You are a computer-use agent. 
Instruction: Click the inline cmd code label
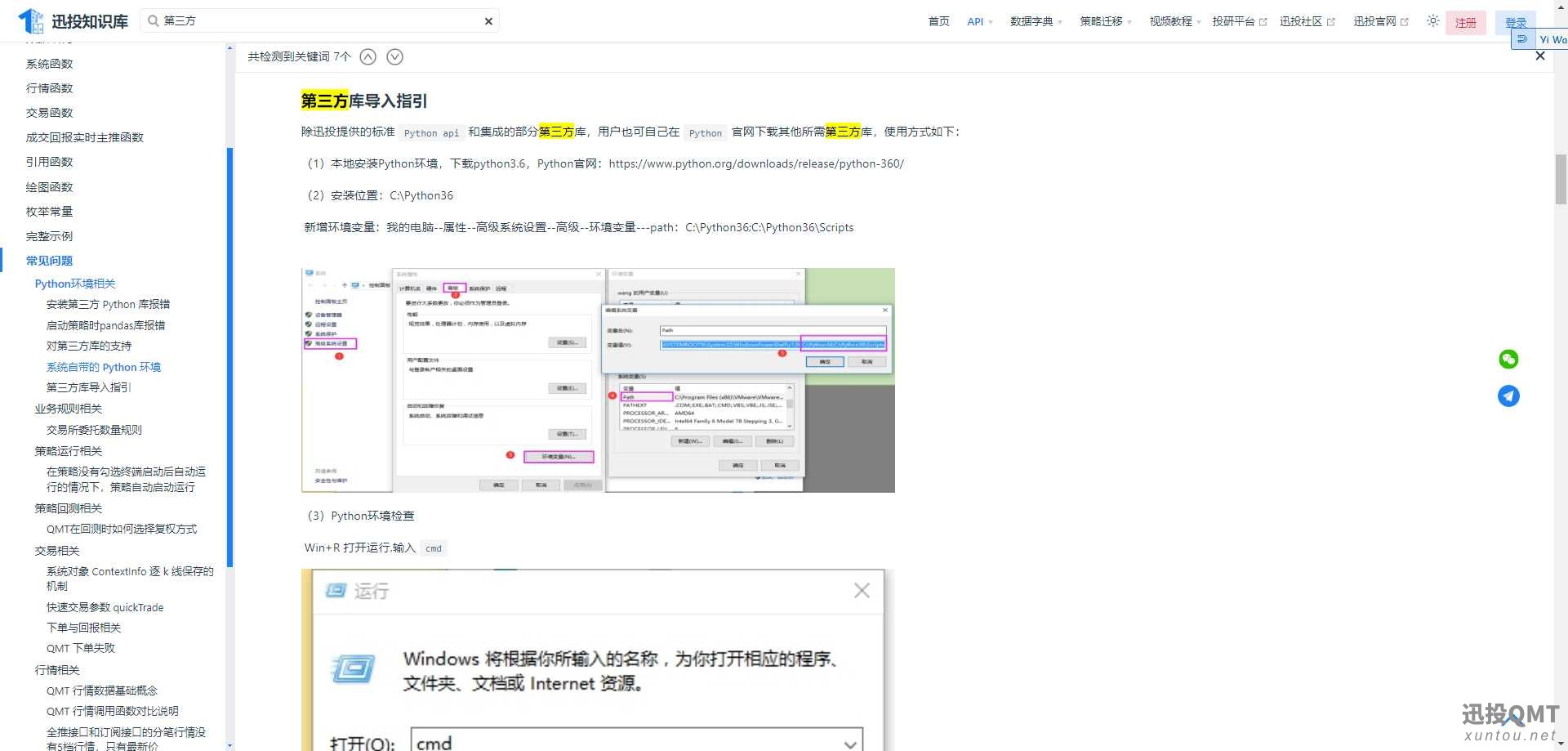[434, 548]
